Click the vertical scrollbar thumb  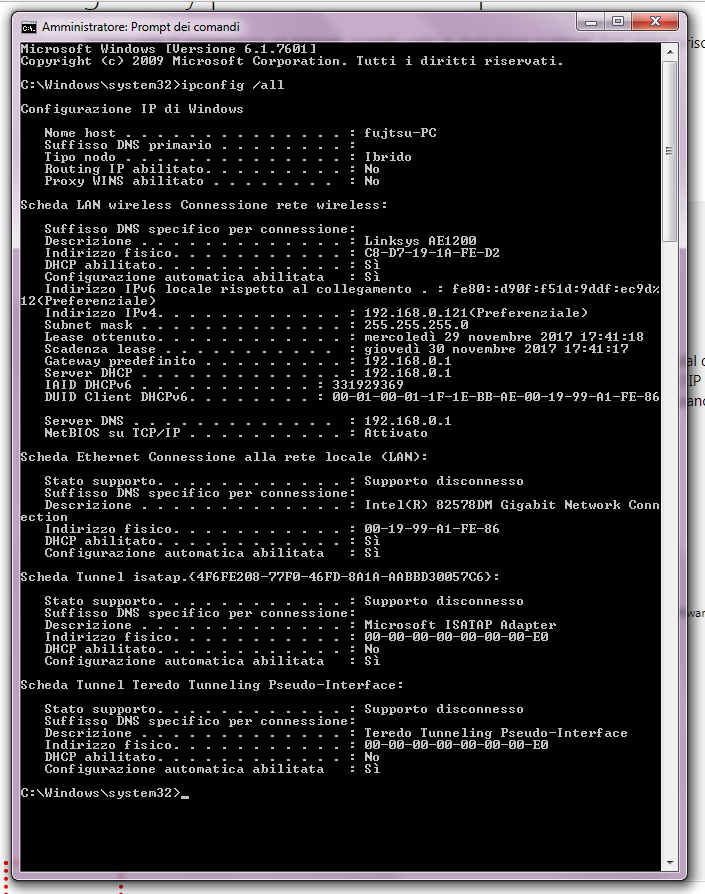[670, 152]
